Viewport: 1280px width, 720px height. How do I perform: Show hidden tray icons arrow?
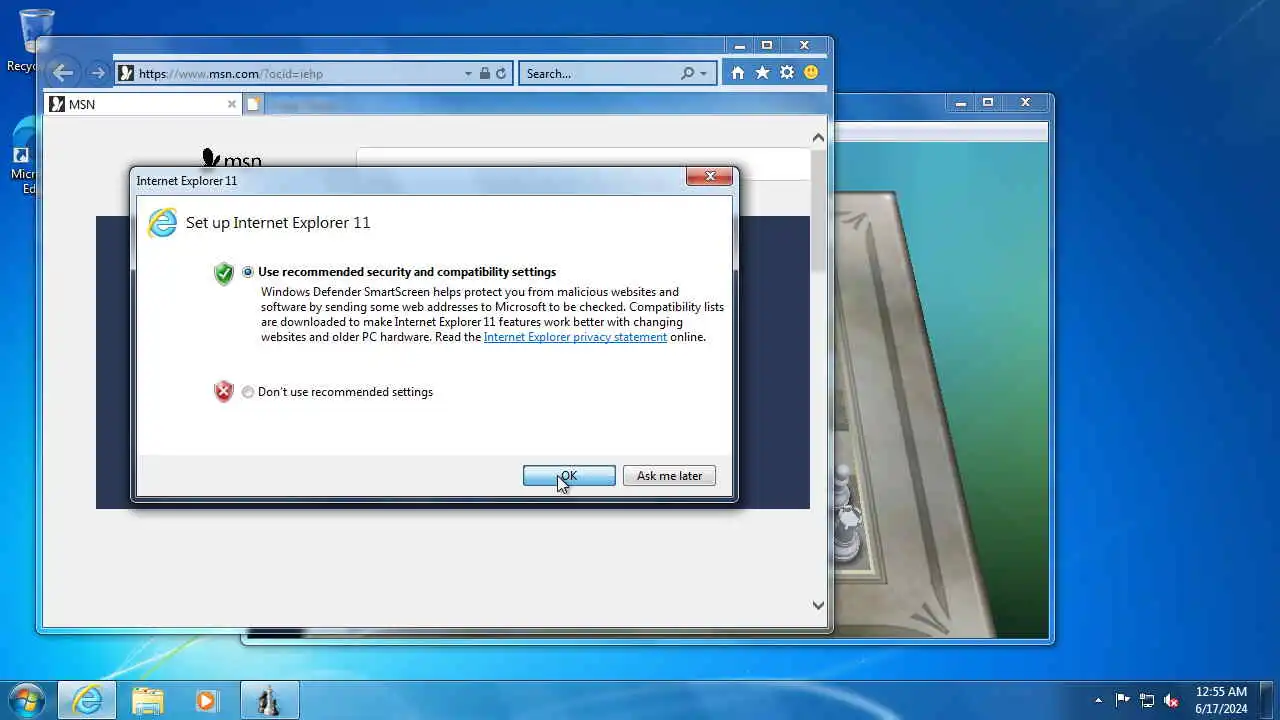[x=1099, y=700]
